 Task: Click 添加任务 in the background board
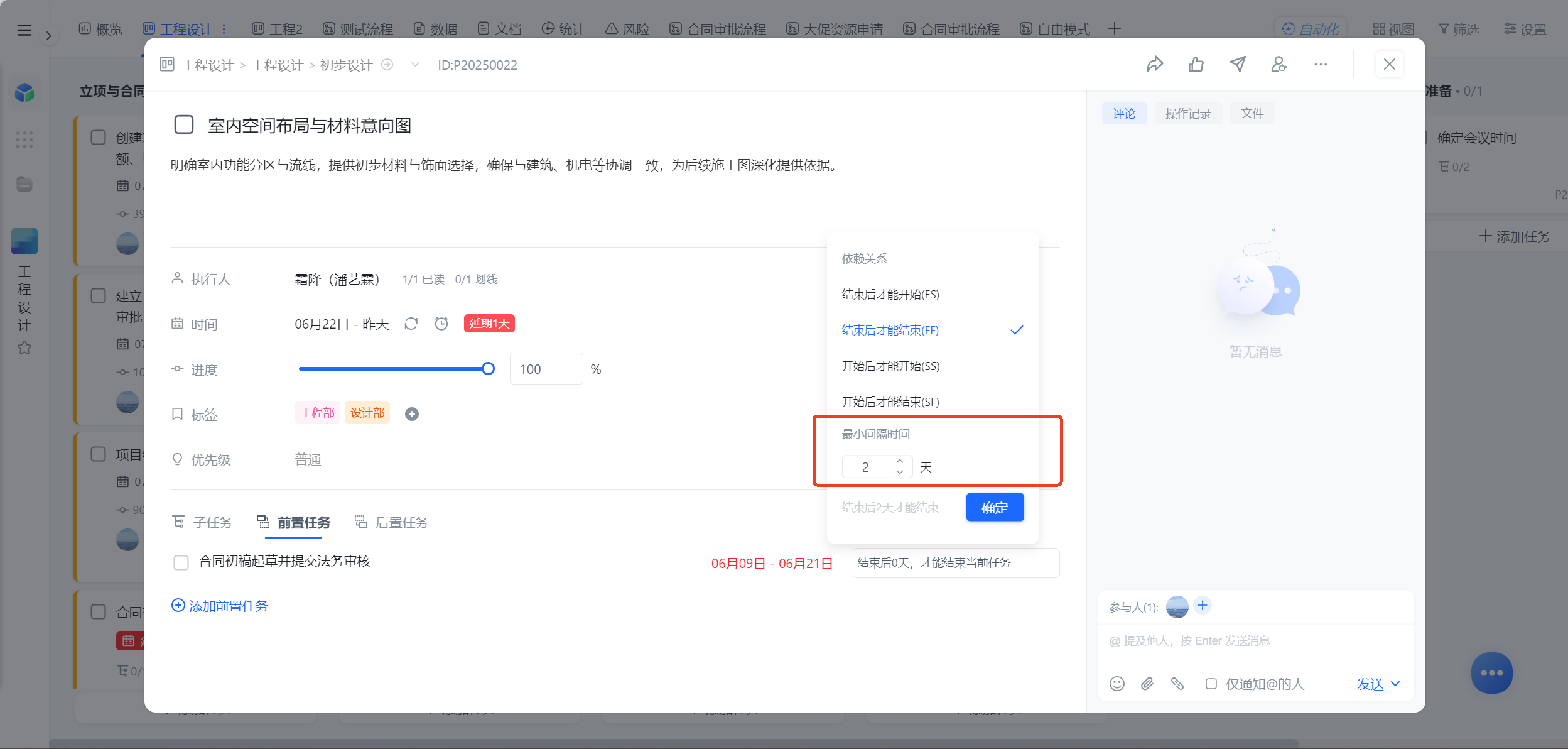pos(1515,236)
